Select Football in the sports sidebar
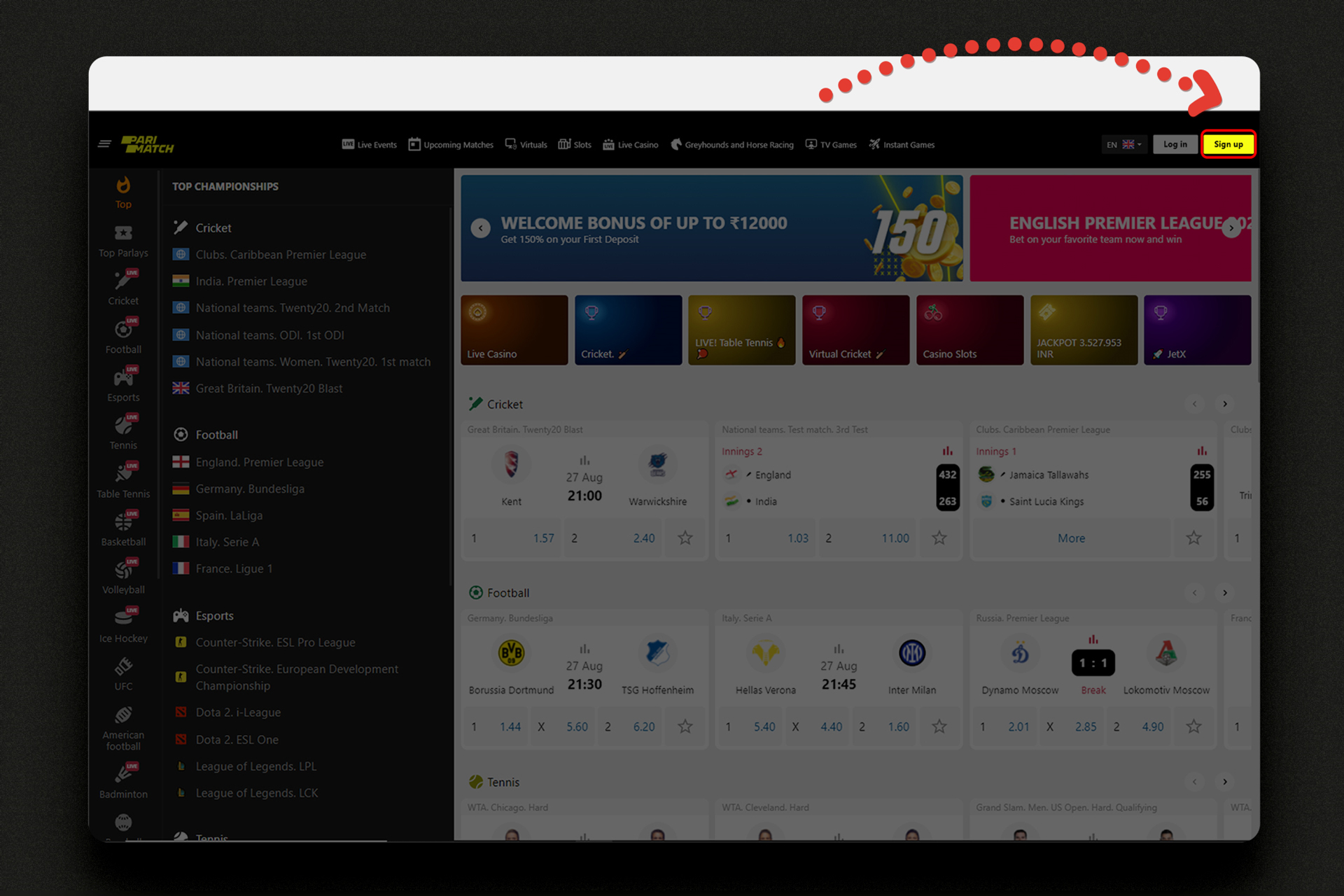Viewport: 1344px width, 896px height. (x=123, y=337)
